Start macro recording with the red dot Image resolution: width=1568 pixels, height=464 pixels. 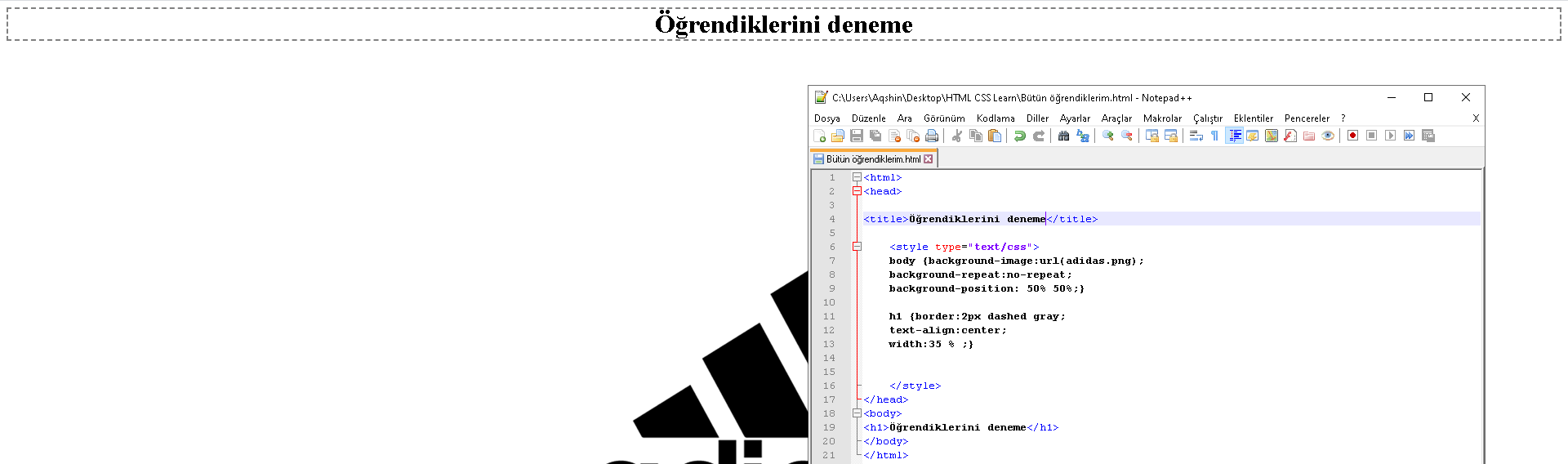1353,136
